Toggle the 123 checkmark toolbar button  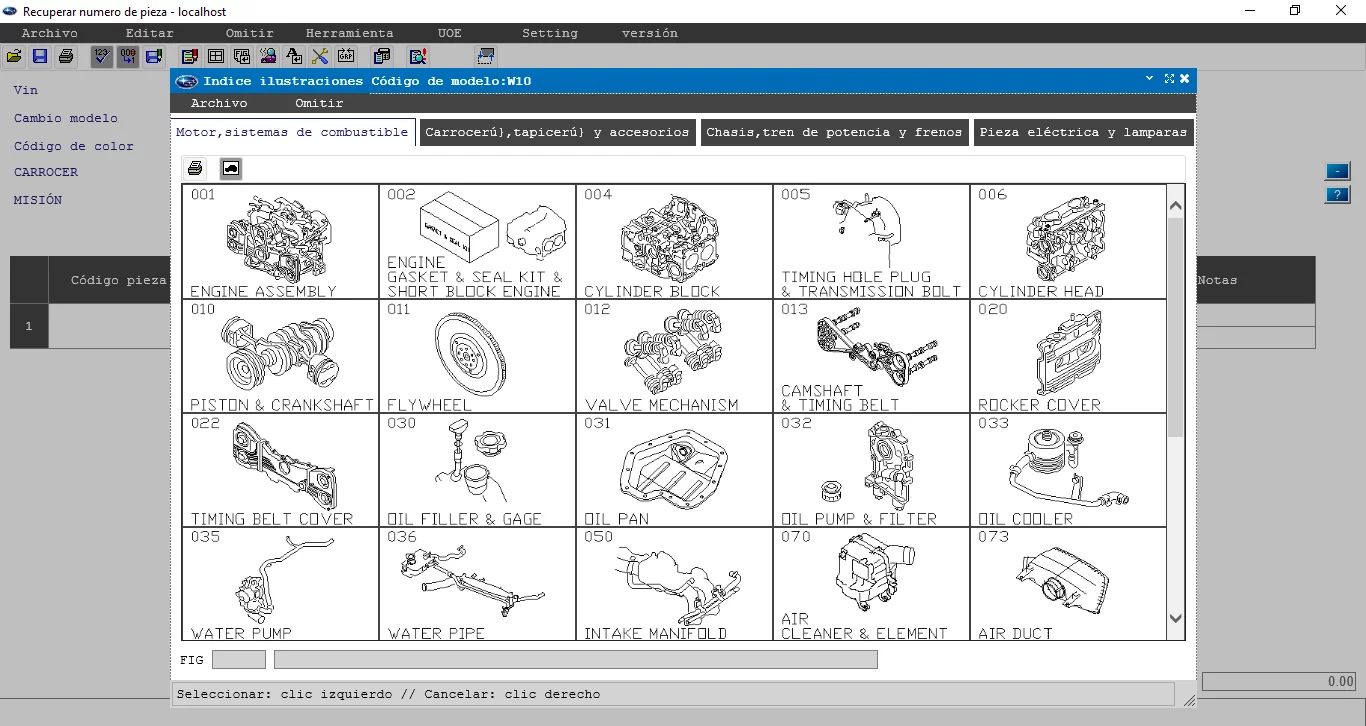coord(101,57)
